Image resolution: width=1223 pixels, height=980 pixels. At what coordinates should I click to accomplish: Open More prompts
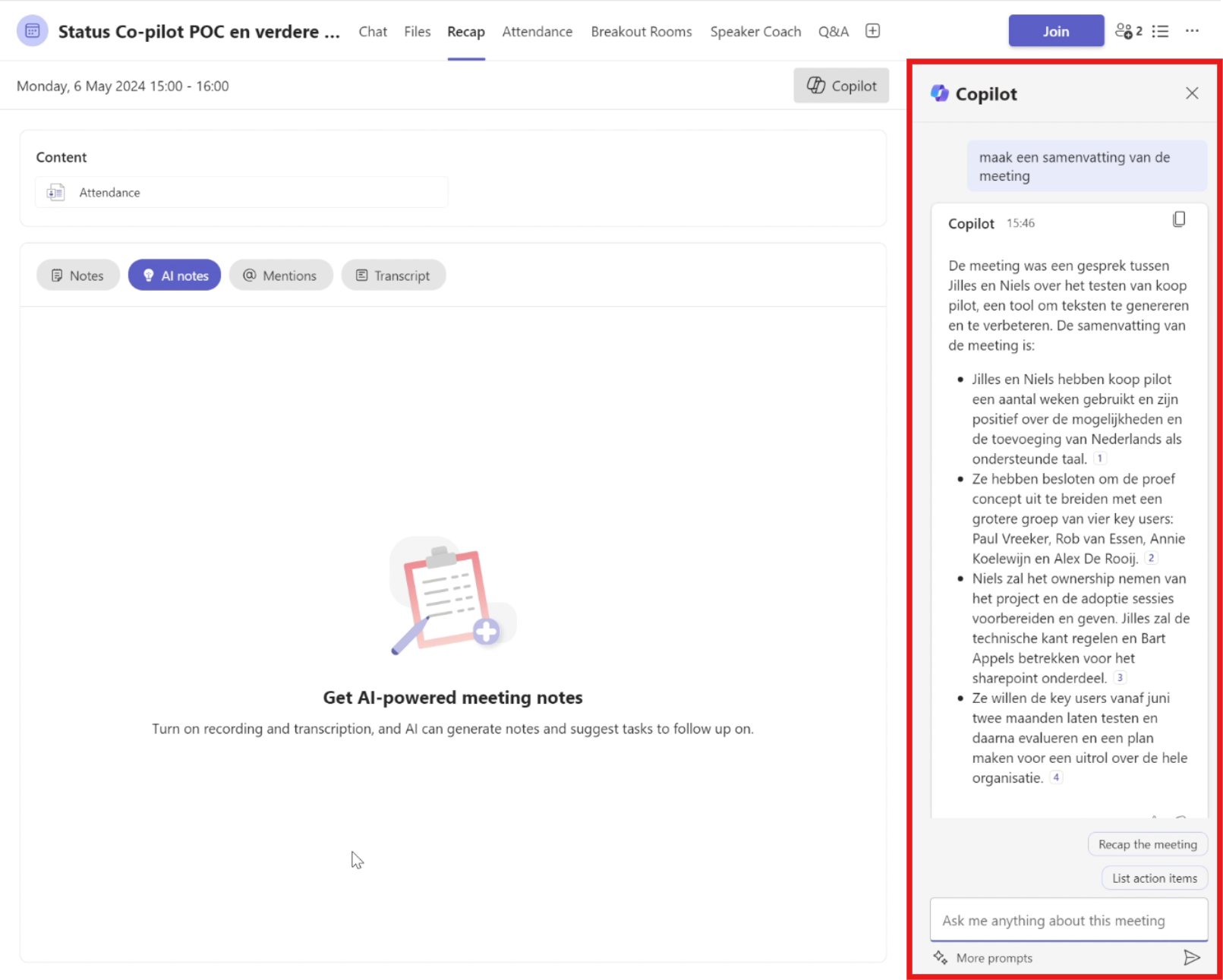(x=994, y=958)
